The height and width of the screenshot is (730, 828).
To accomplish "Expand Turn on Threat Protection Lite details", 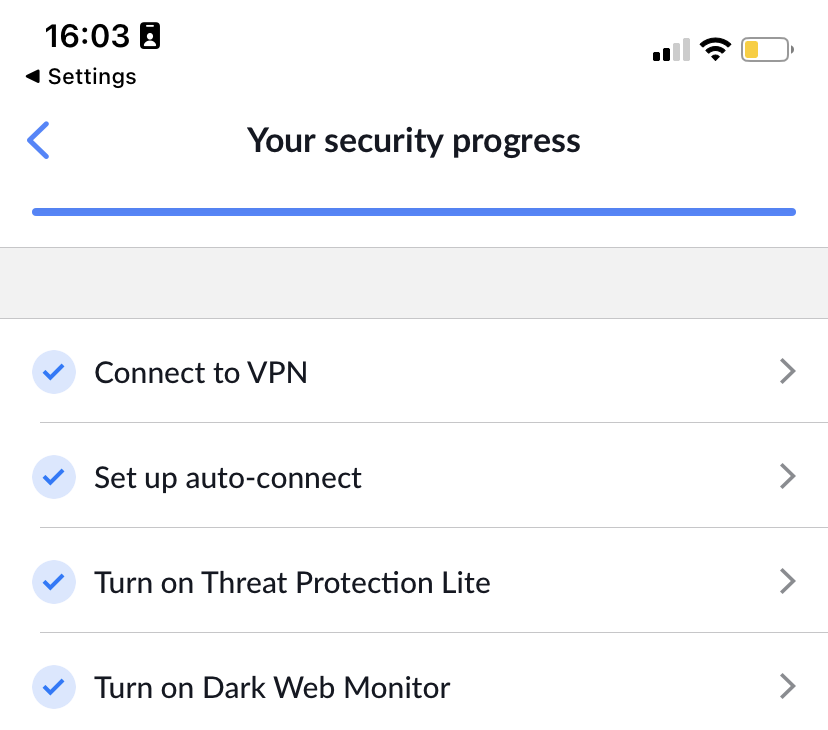I will (788, 581).
